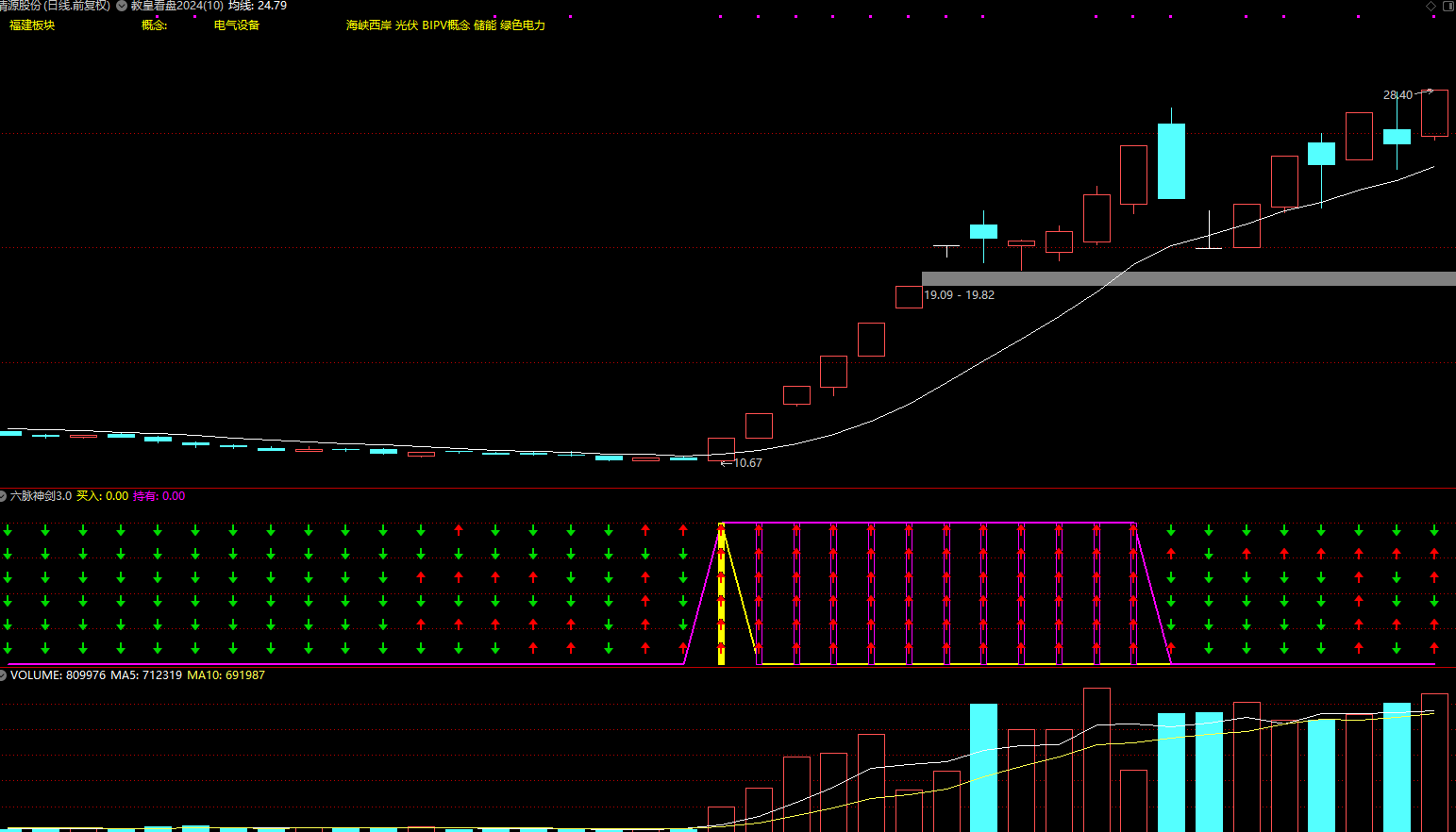Open the 教皇看盘2024 indicator dropdown chevron

(122, 6)
